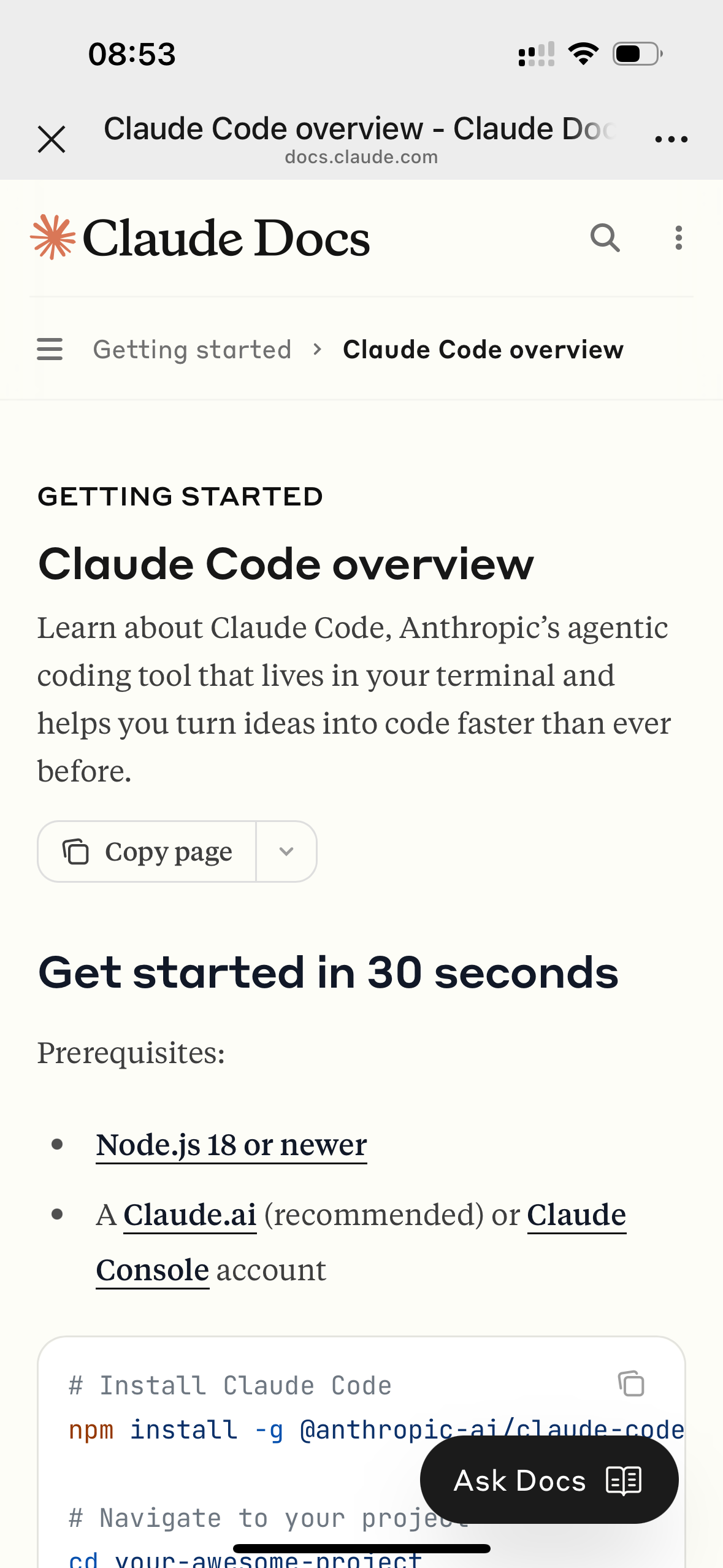Viewport: 723px width, 1568px height.
Task: Open the Ask Docs assistant
Action: [x=548, y=1480]
